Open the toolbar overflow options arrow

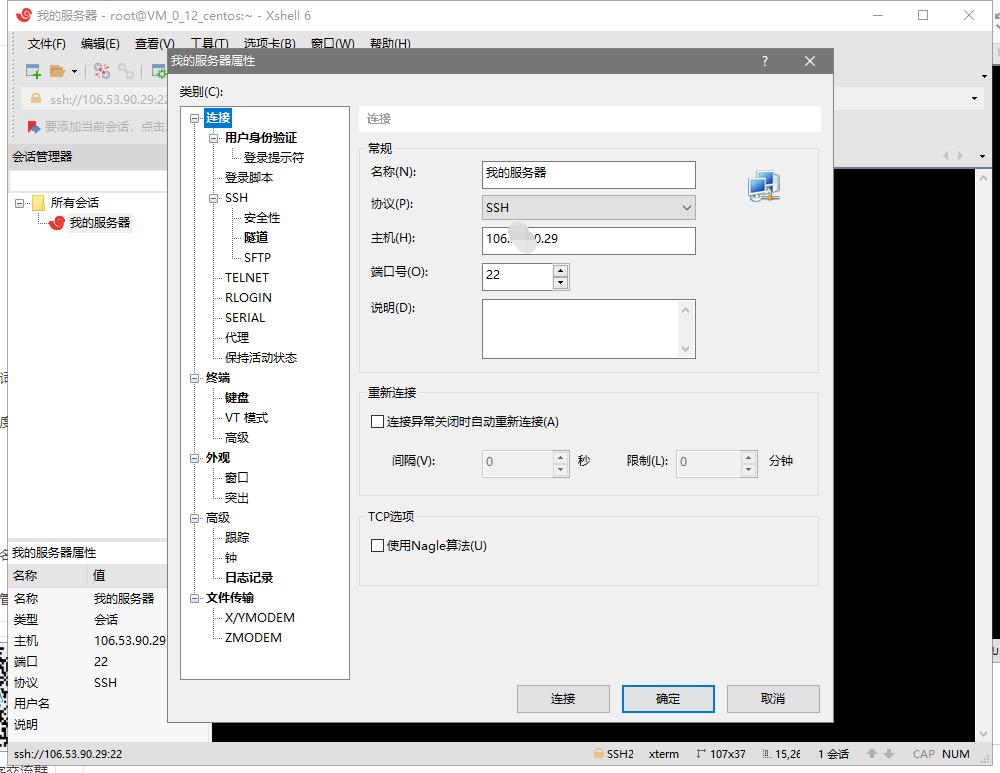(985, 77)
